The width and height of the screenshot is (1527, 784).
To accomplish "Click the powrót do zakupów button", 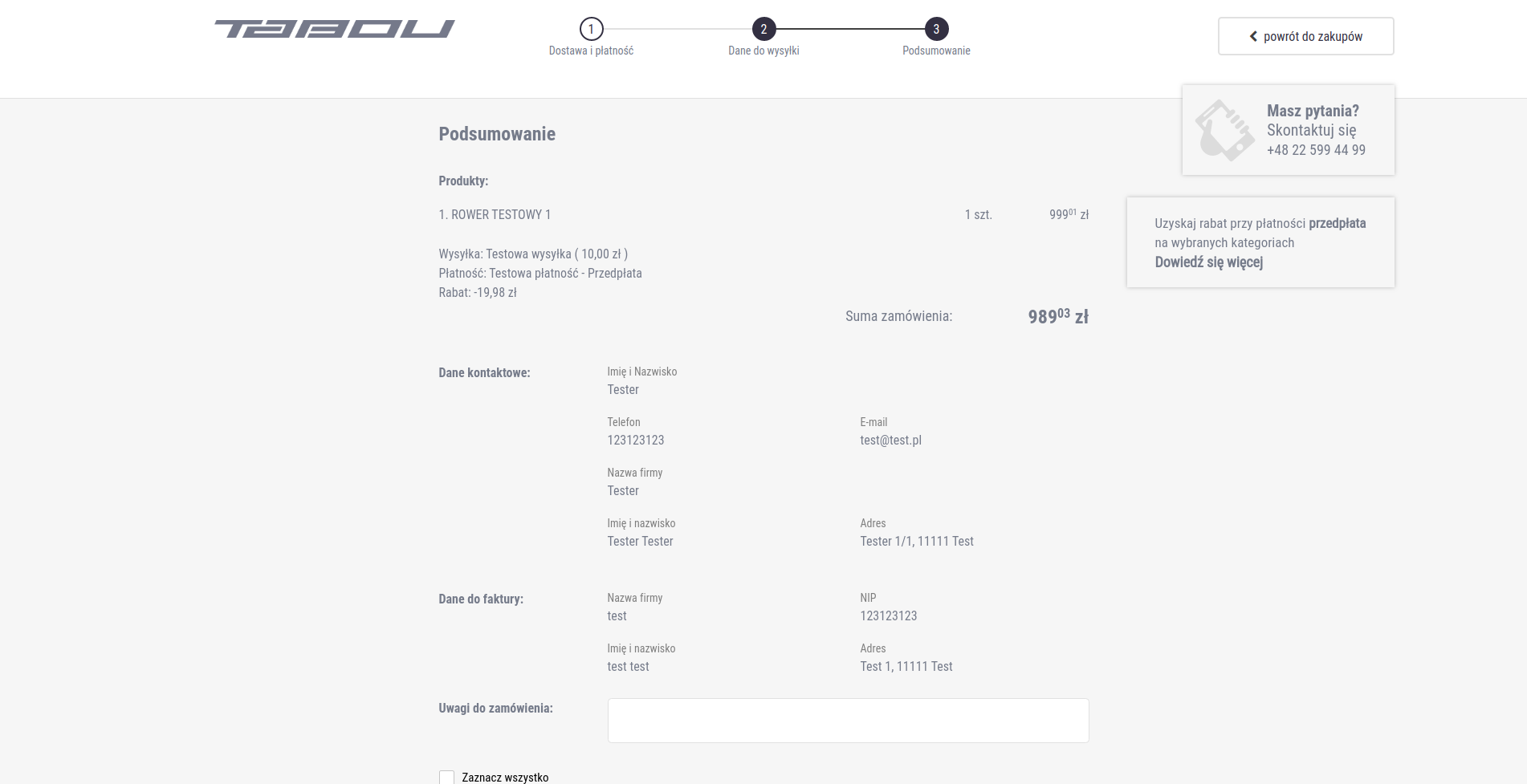I will coord(1305,36).
